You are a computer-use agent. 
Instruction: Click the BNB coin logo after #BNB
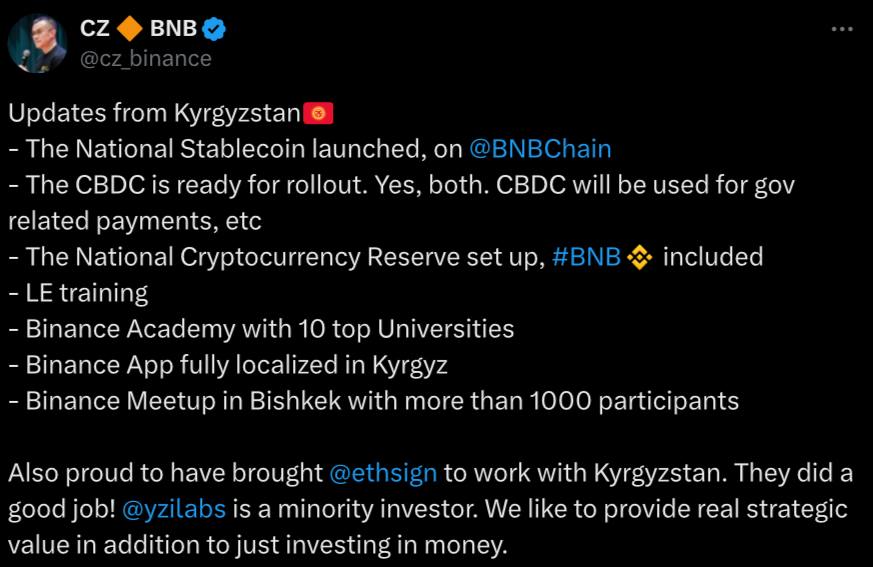tap(640, 258)
